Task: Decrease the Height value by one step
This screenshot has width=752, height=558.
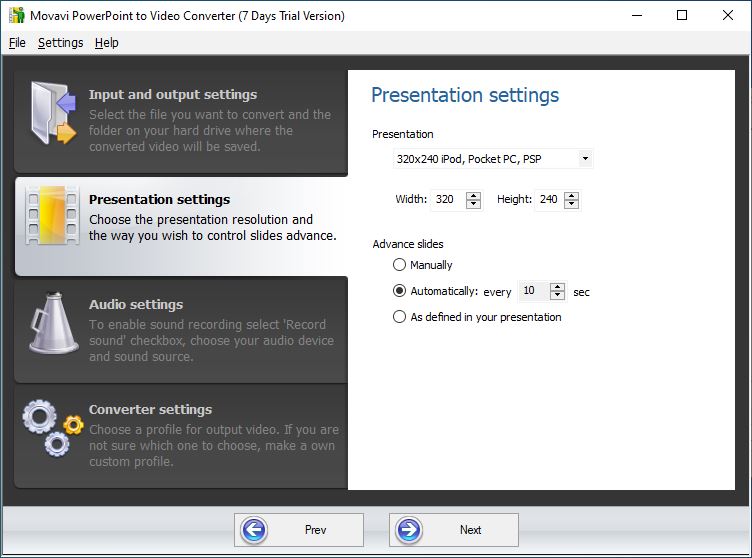Action: [571, 204]
